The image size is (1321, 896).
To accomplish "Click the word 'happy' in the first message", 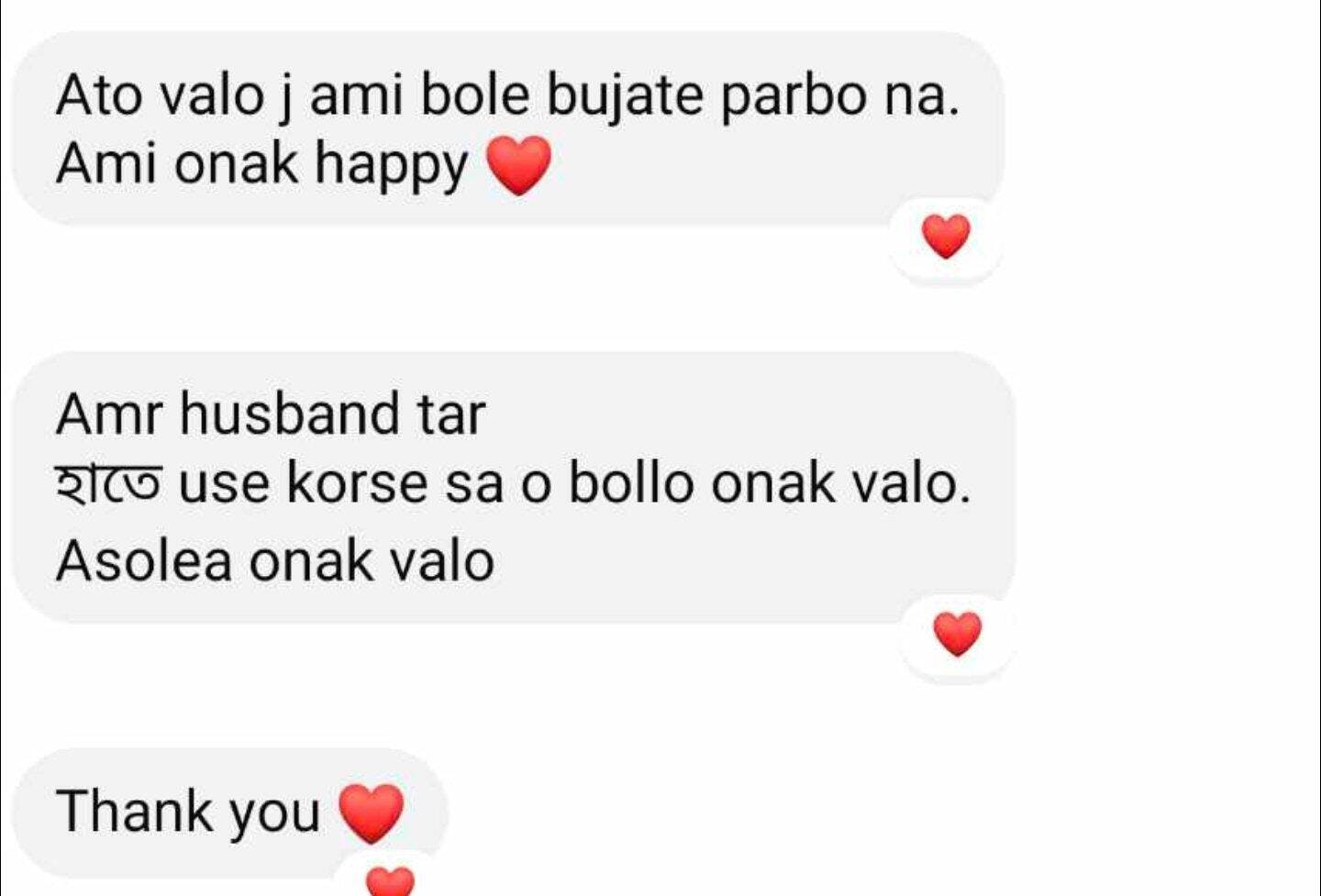I will pos(392,167).
